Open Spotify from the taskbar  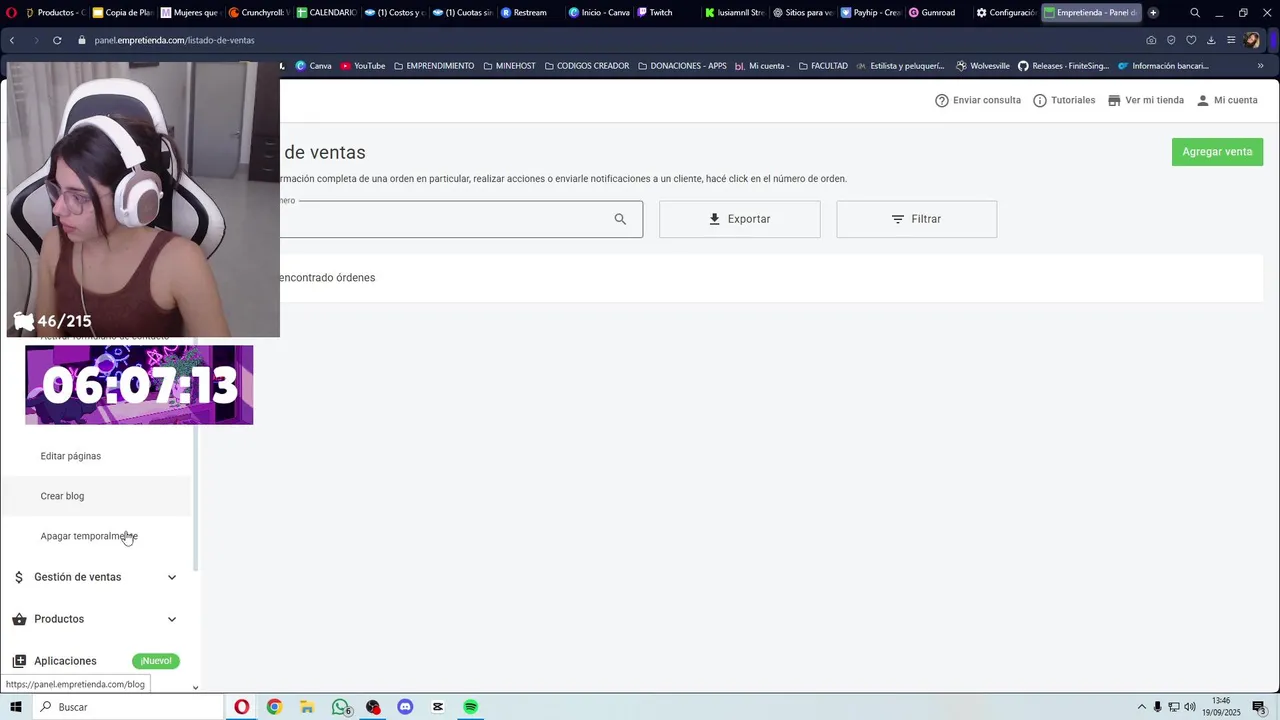470,707
